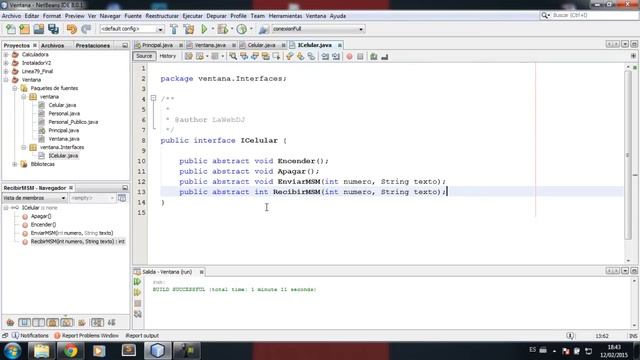Click the red Start Macro Recording icon

coord(349,56)
